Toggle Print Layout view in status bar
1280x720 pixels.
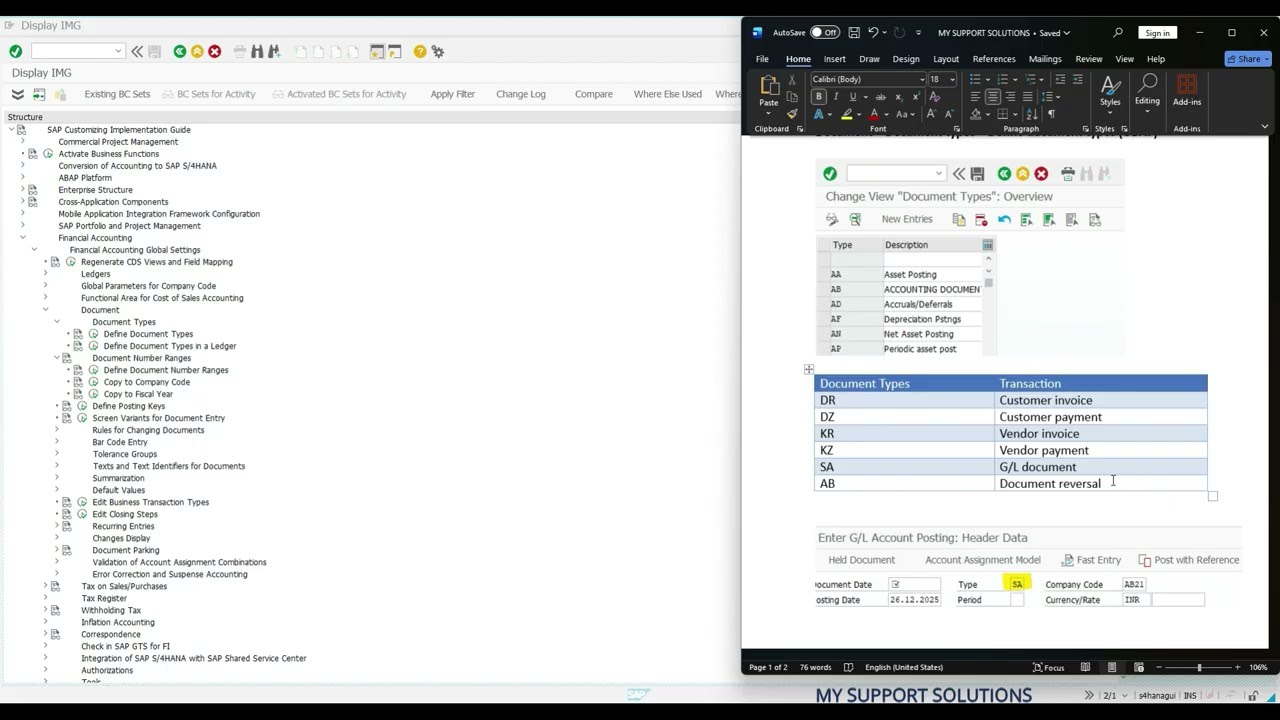[1112, 667]
